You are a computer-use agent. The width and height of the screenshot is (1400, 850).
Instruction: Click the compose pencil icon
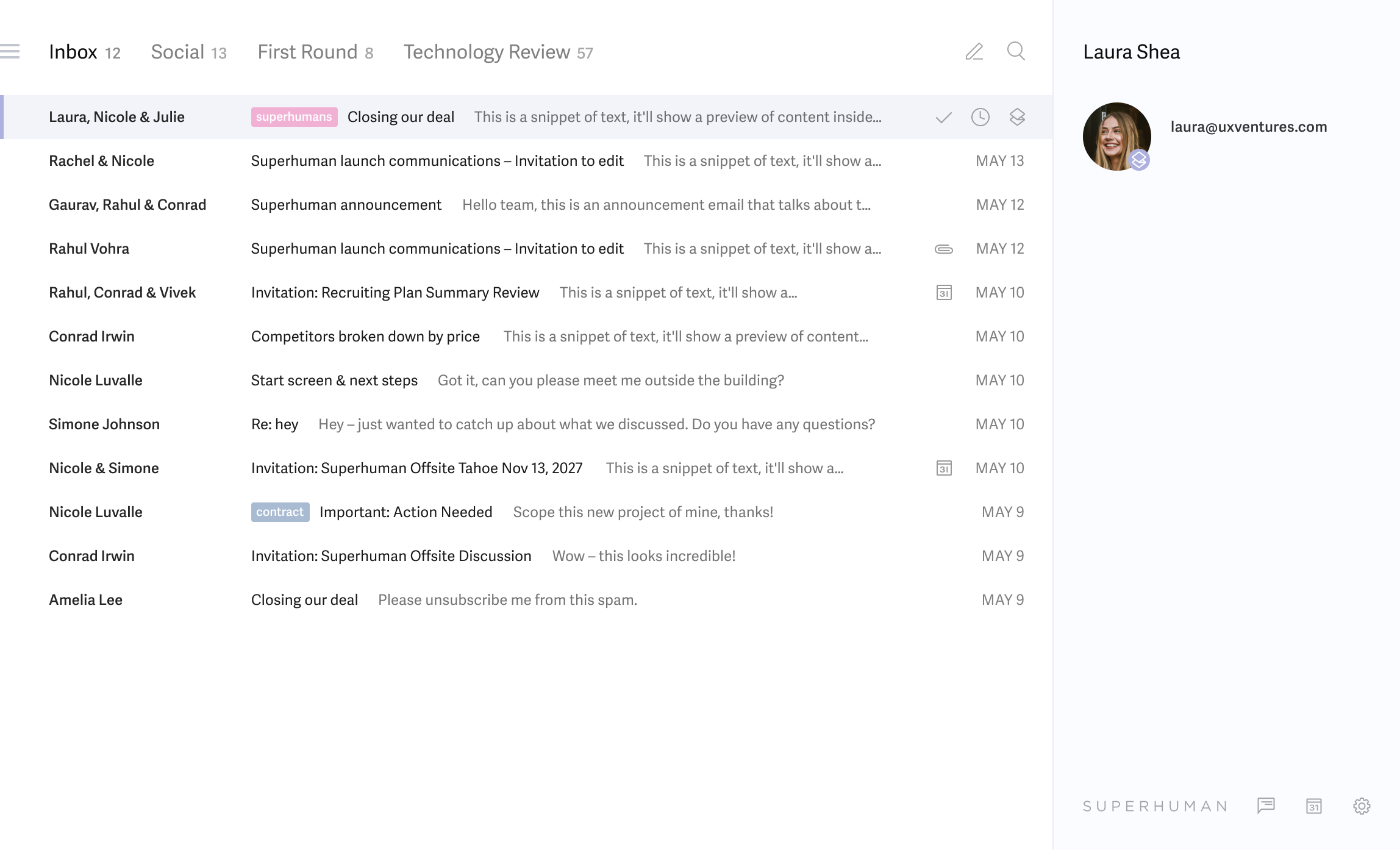[974, 51]
